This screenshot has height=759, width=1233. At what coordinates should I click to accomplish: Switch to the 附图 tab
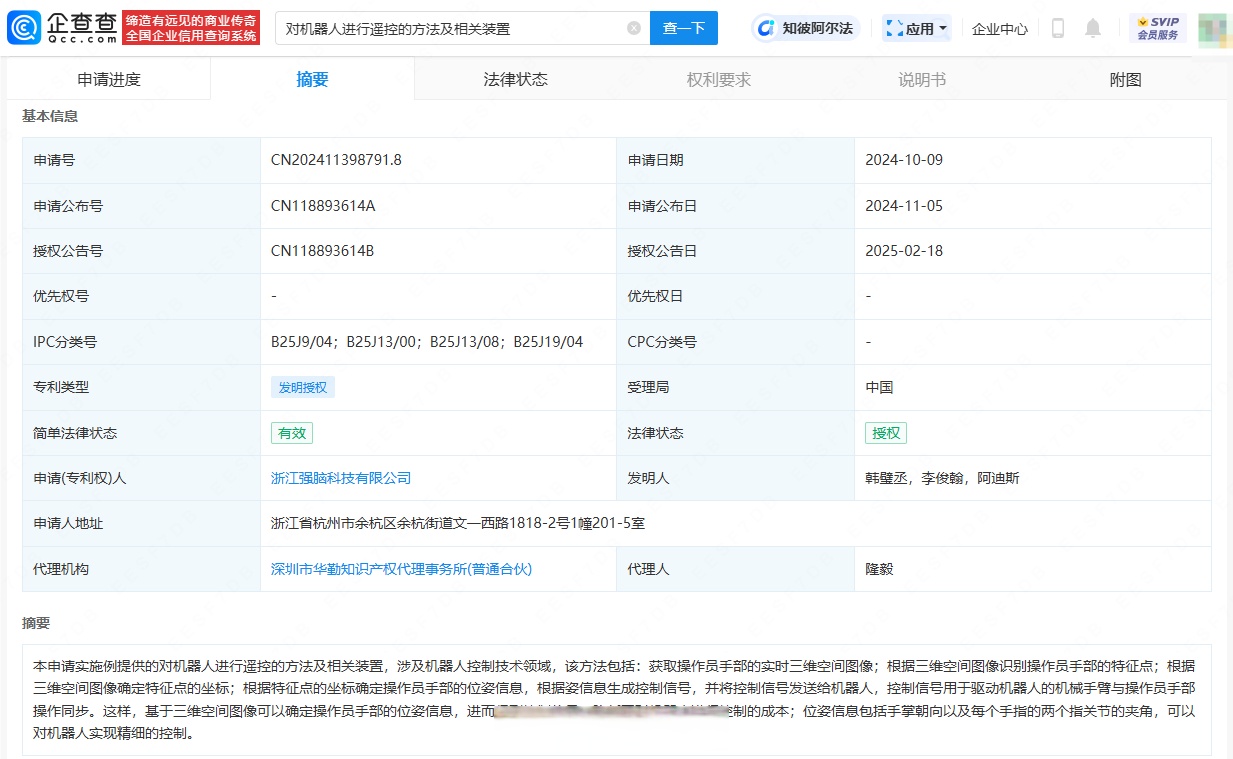coord(1125,80)
